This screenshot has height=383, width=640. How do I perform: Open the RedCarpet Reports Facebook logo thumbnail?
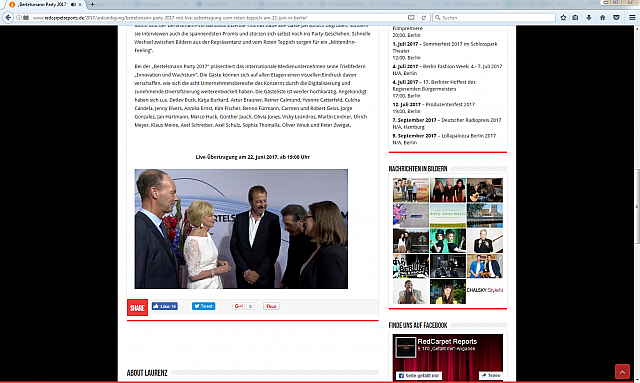406,347
